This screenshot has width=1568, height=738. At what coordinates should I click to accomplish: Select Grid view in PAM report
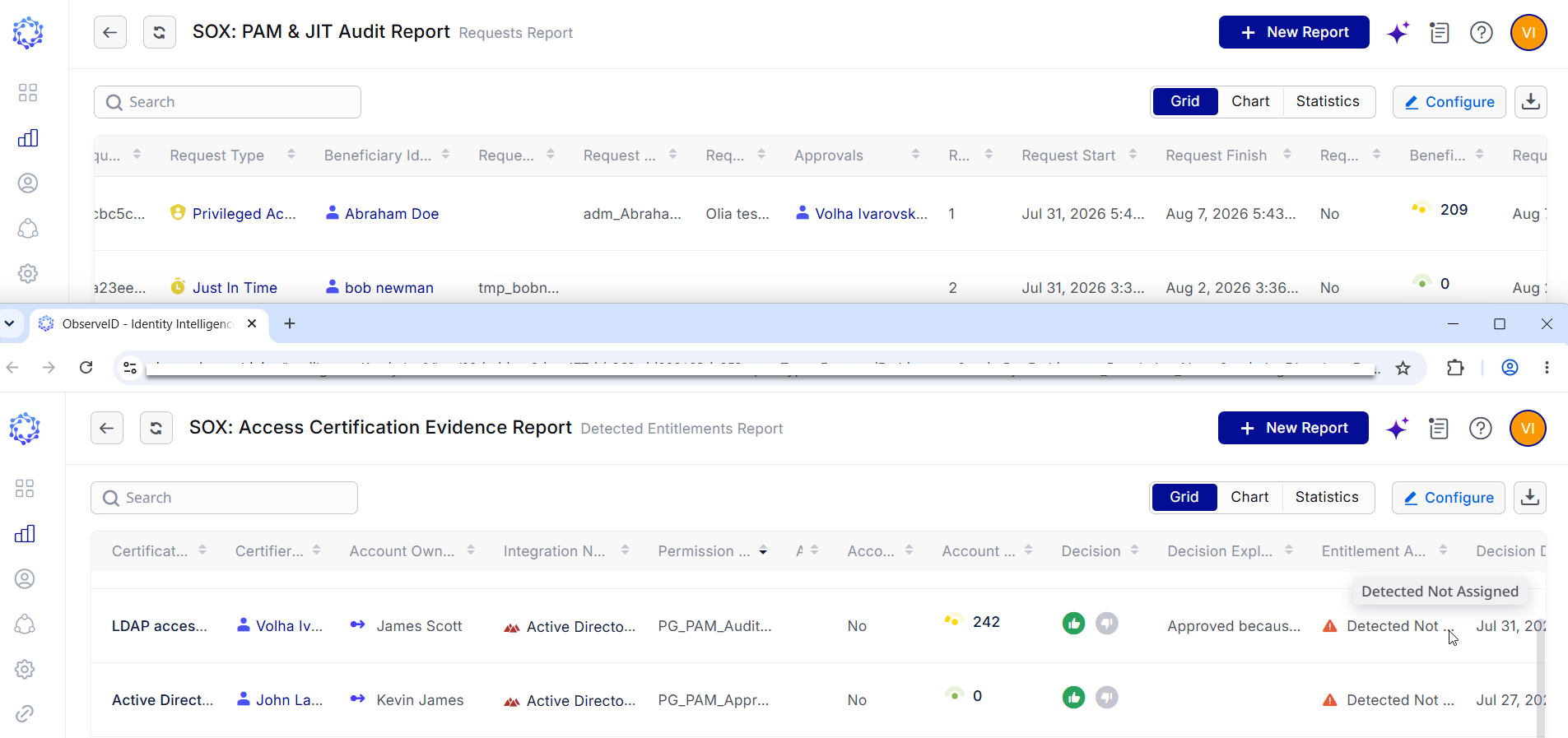[1185, 101]
